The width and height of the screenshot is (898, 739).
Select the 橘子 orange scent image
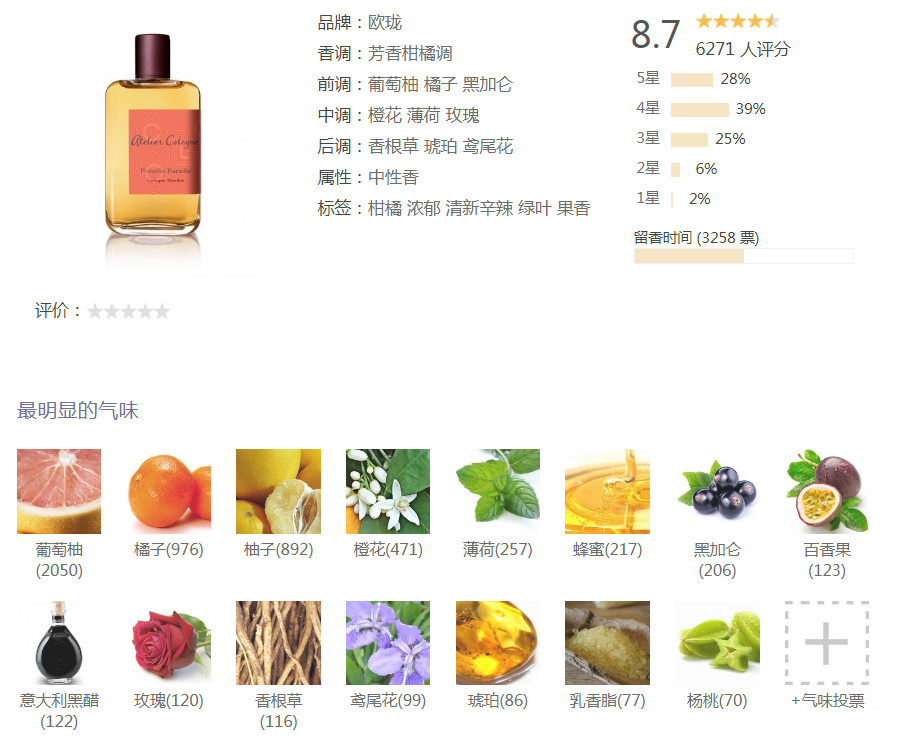(168, 491)
